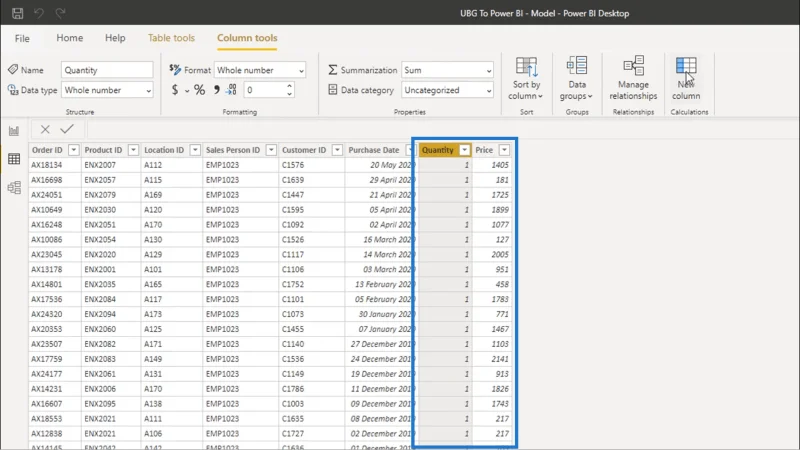800x450 pixels.
Task: Apply percentage format icon
Action: (199, 90)
